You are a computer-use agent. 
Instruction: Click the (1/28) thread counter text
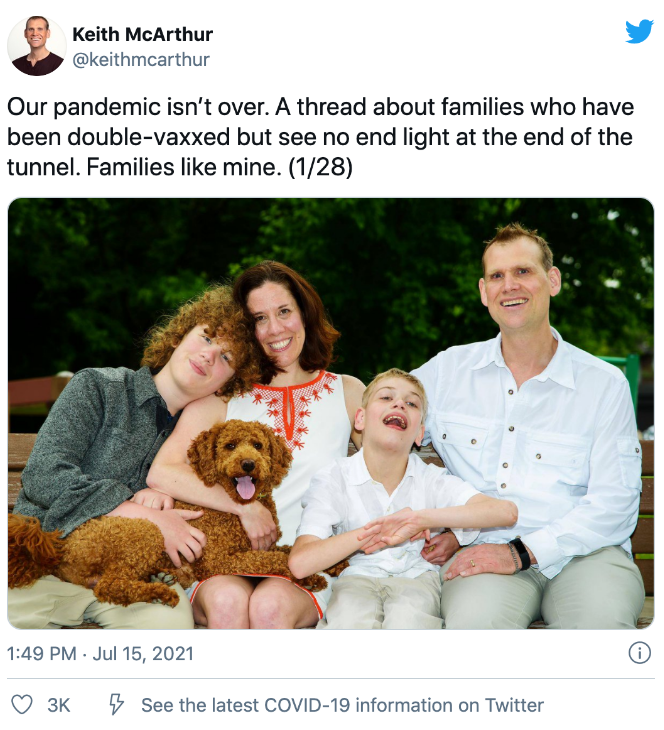(320, 167)
